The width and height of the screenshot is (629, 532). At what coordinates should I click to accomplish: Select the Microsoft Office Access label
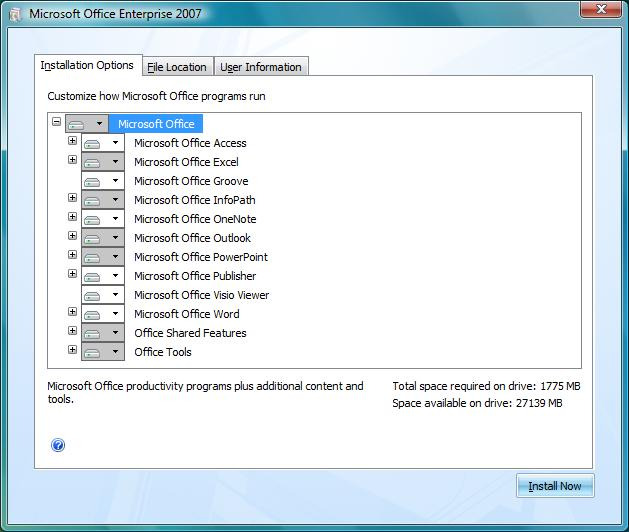[190, 143]
